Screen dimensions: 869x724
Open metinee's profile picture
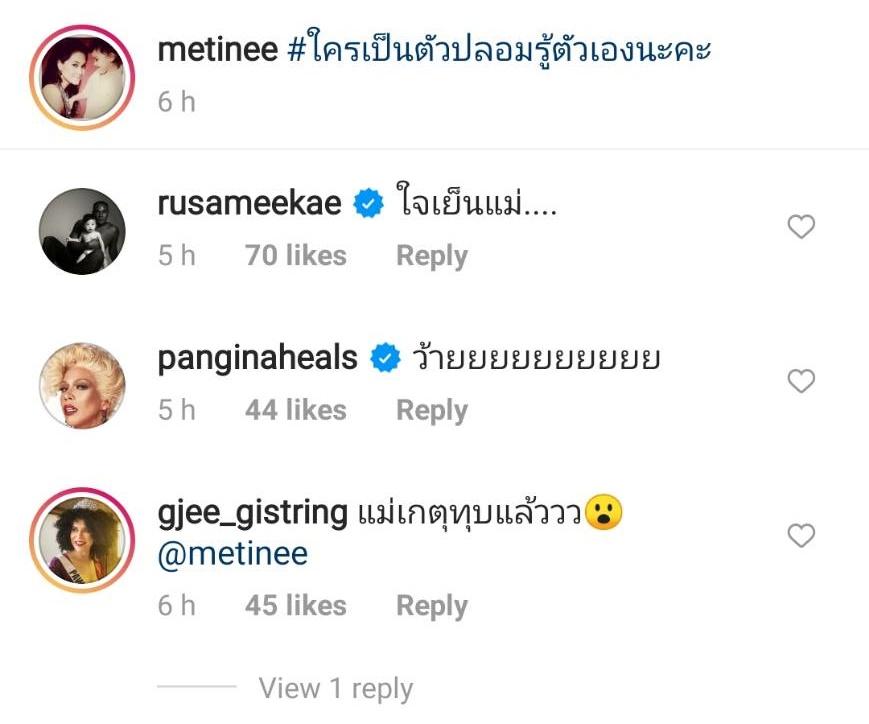click(82, 74)
